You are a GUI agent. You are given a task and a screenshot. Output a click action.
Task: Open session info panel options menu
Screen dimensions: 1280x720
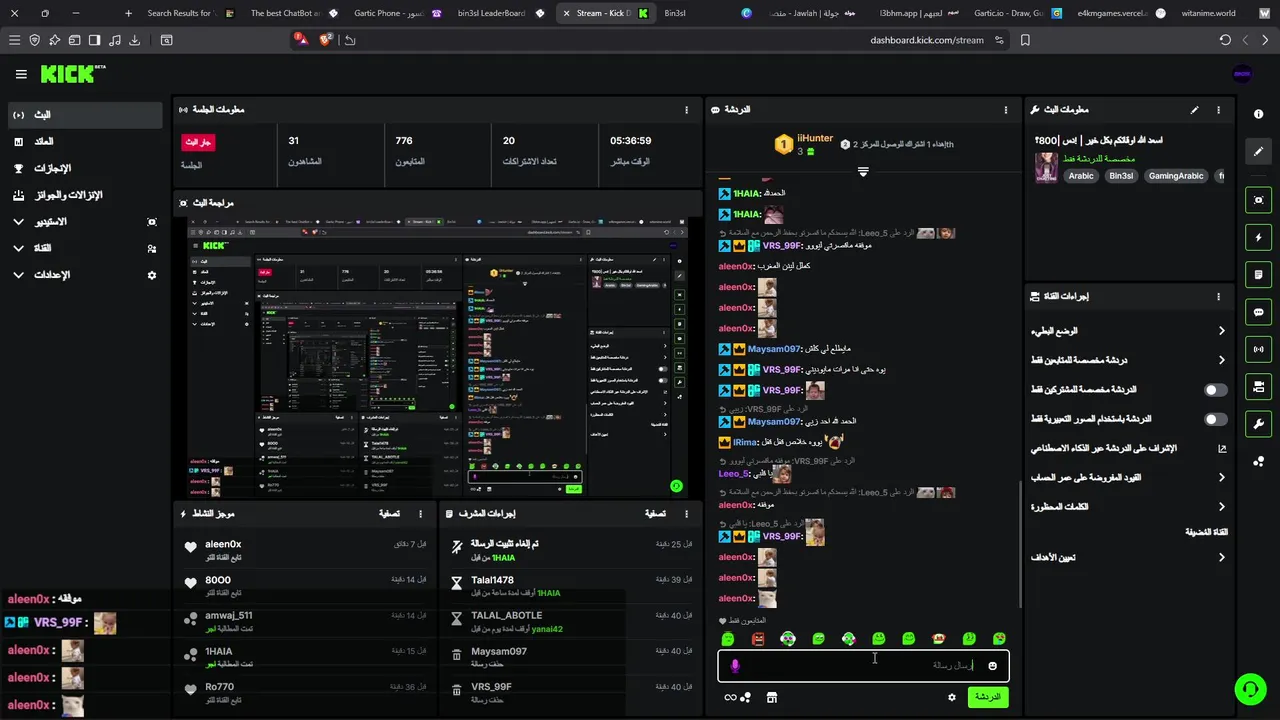tap(686, 110)
